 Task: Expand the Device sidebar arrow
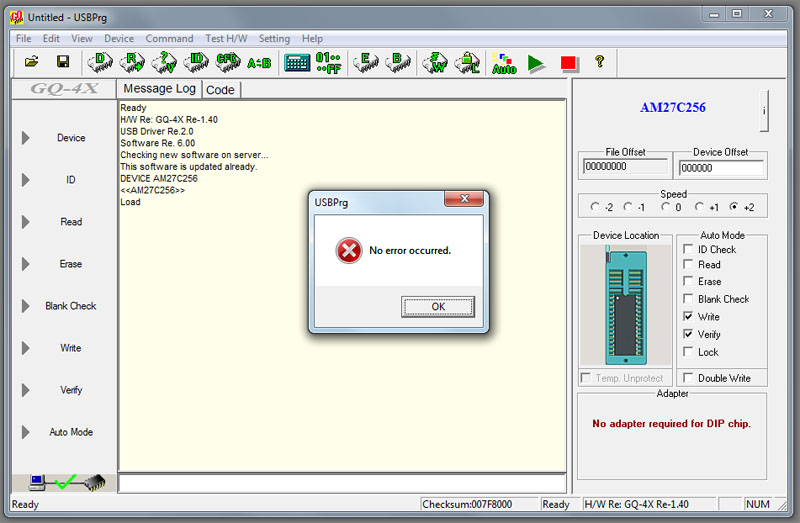click(26, 138)
